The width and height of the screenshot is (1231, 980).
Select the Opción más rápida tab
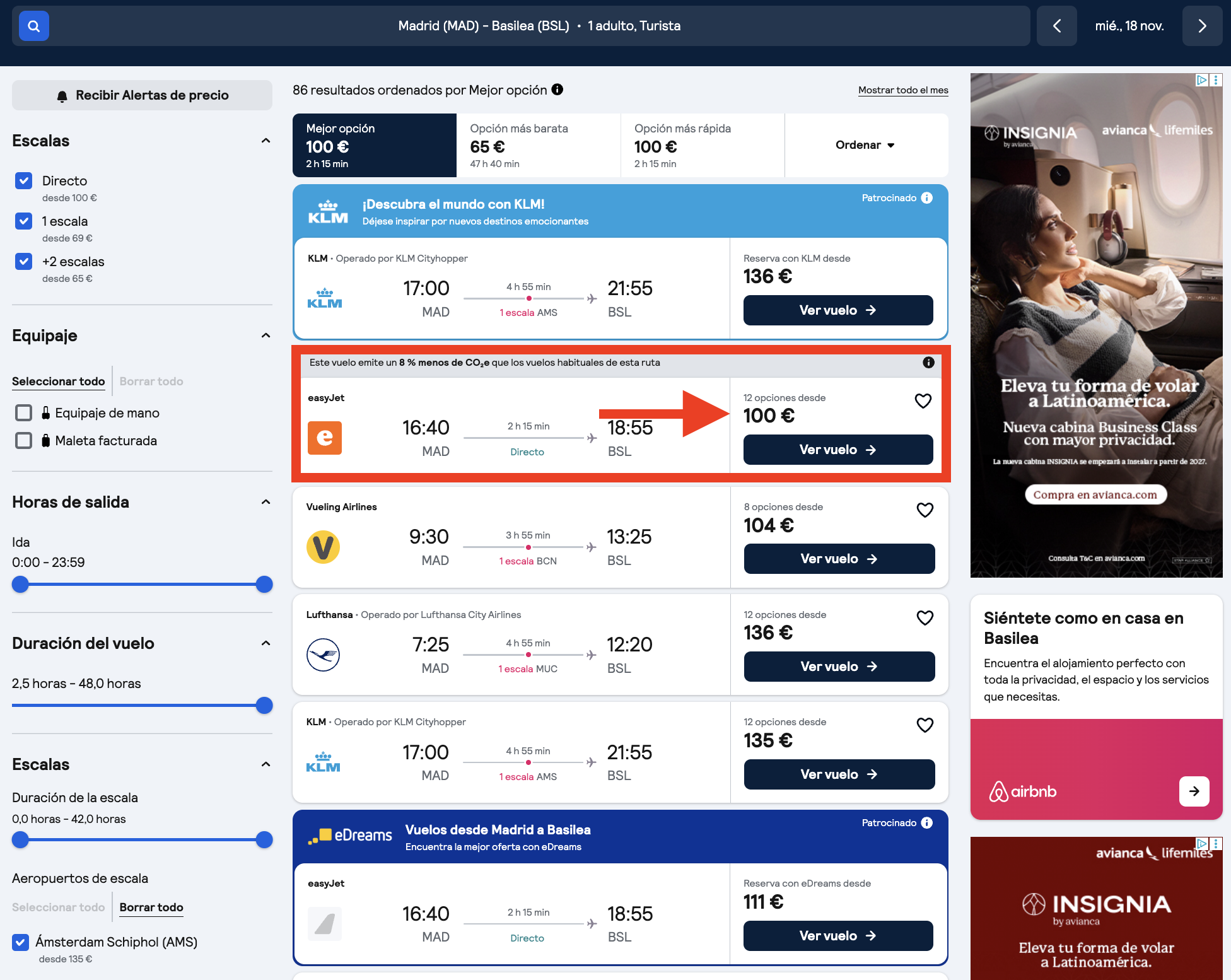click(x=703, y=145)
